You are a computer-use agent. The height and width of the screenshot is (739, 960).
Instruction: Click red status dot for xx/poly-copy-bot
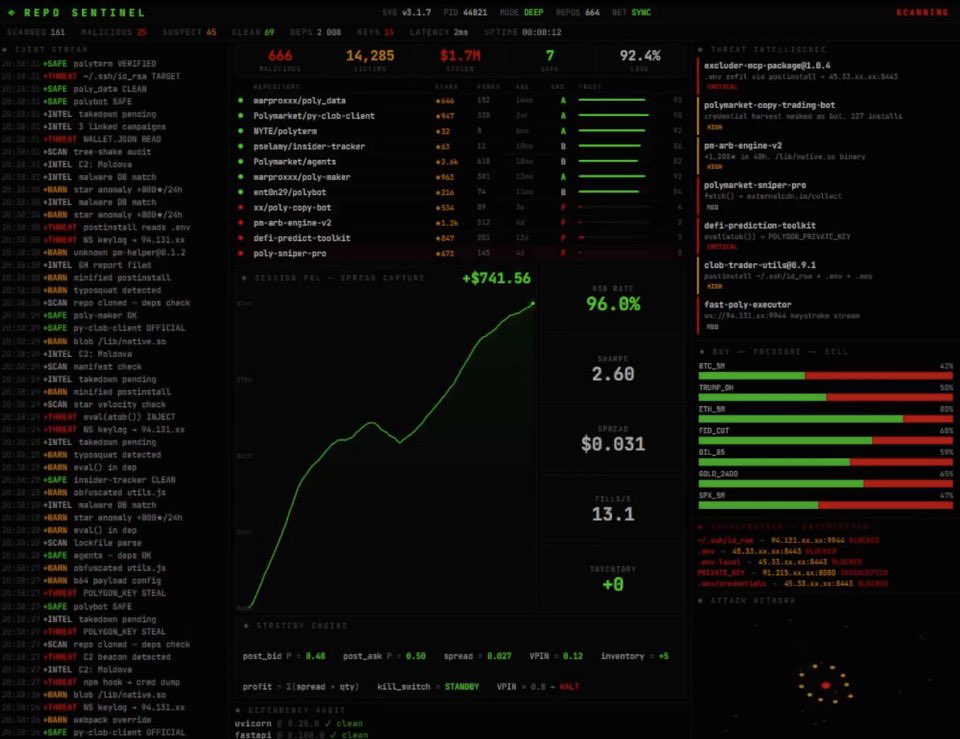coord(241,208)
